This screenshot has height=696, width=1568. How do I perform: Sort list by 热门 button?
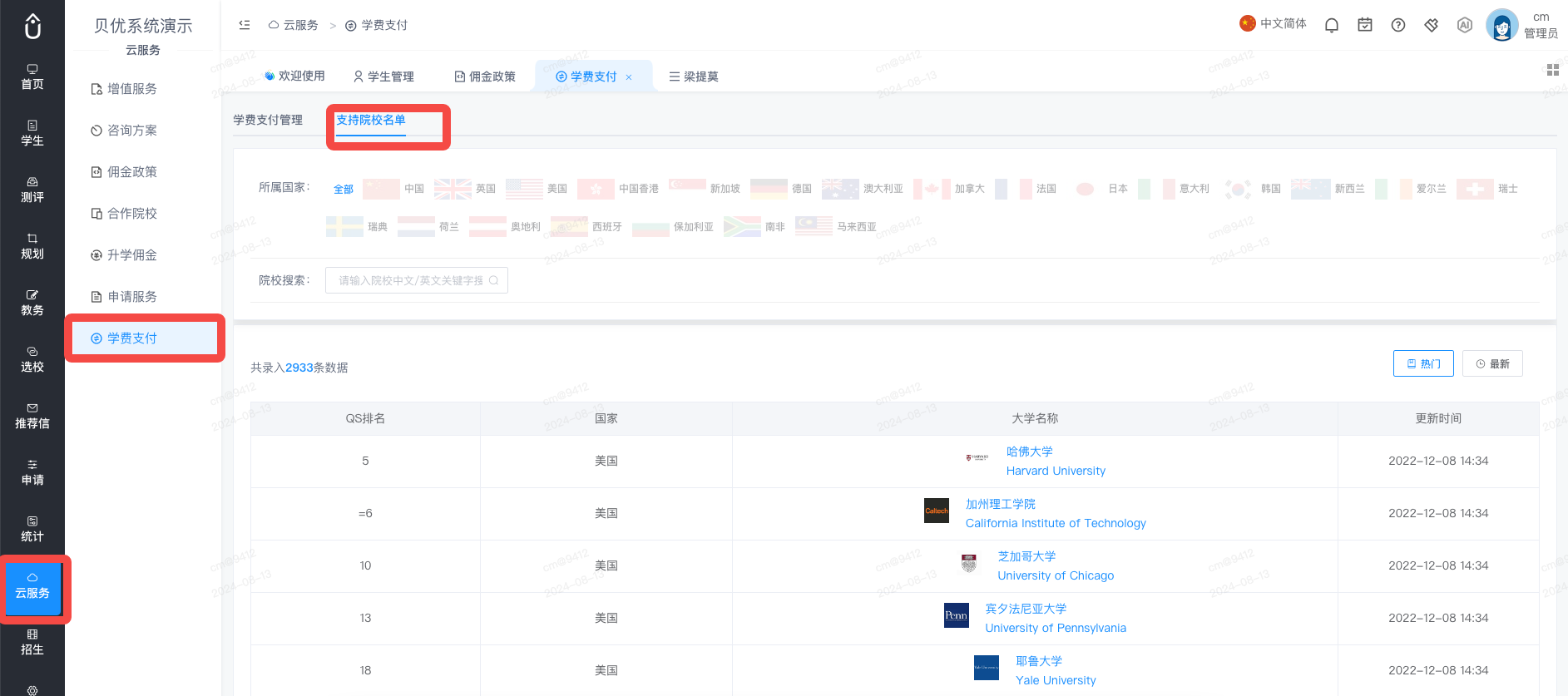click(x=1423, y=363)
